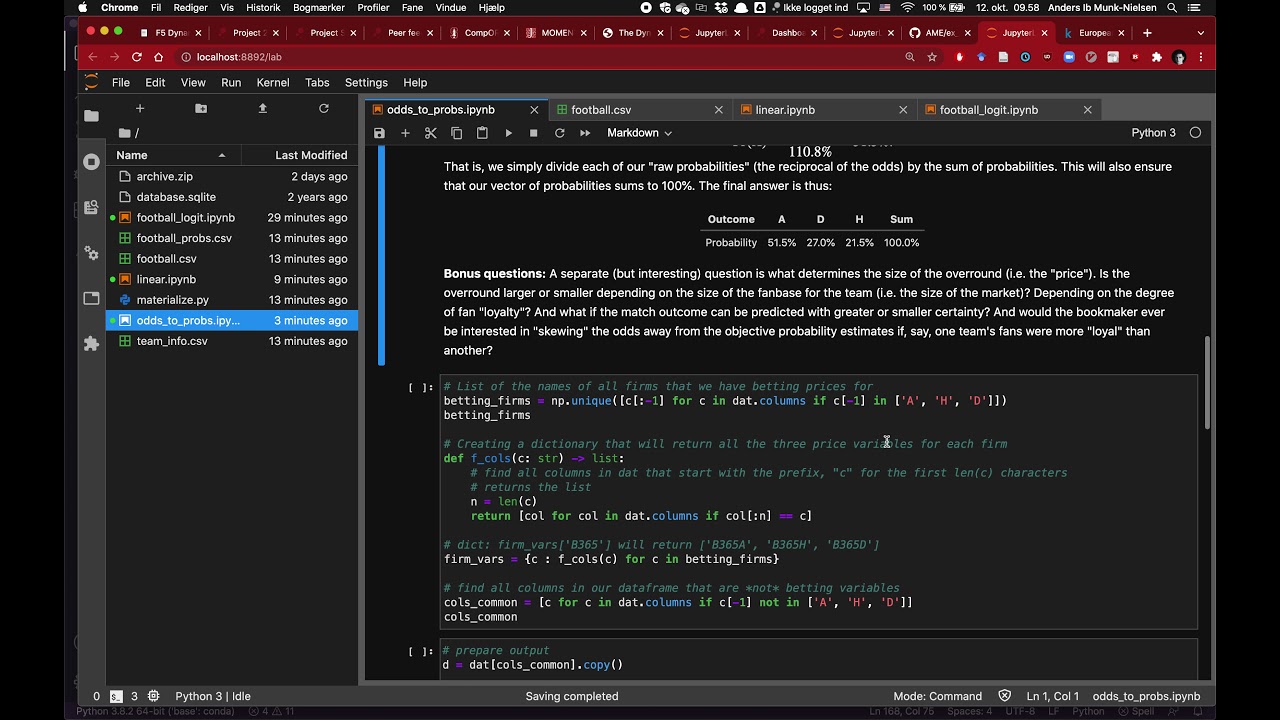Insert a cell below with the plus icon

[x=405, y=133]
